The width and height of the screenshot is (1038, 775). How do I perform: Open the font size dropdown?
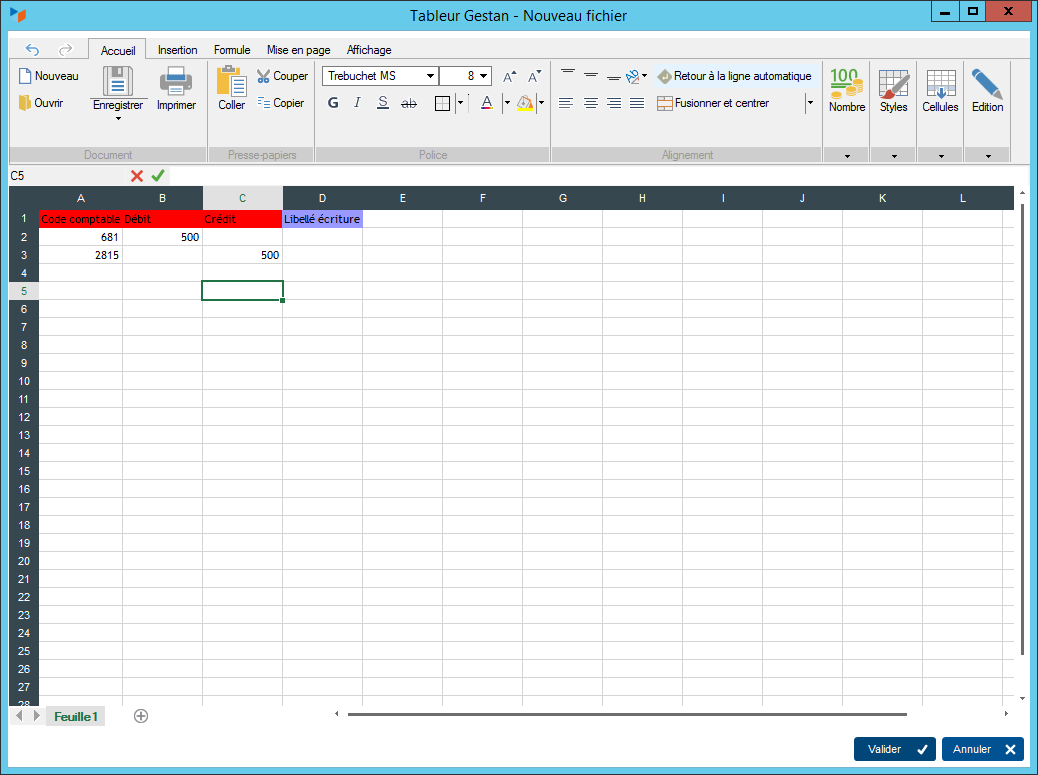pos(484,76)
